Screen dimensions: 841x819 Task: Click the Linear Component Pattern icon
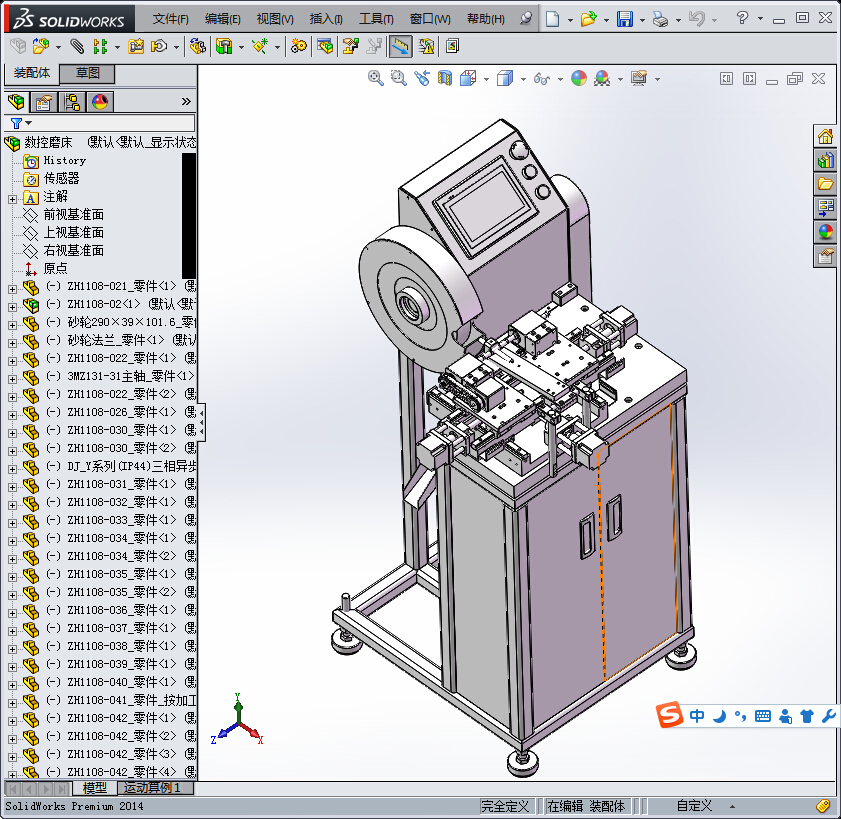pyautogui.click(x=100, y=47)
